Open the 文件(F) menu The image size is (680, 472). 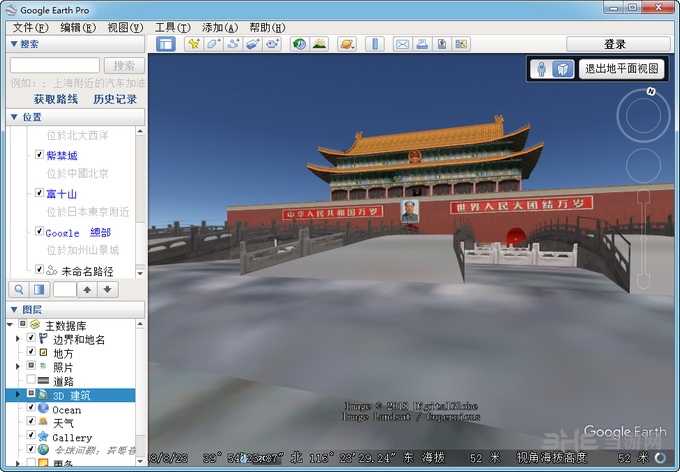tap(30, 28)
